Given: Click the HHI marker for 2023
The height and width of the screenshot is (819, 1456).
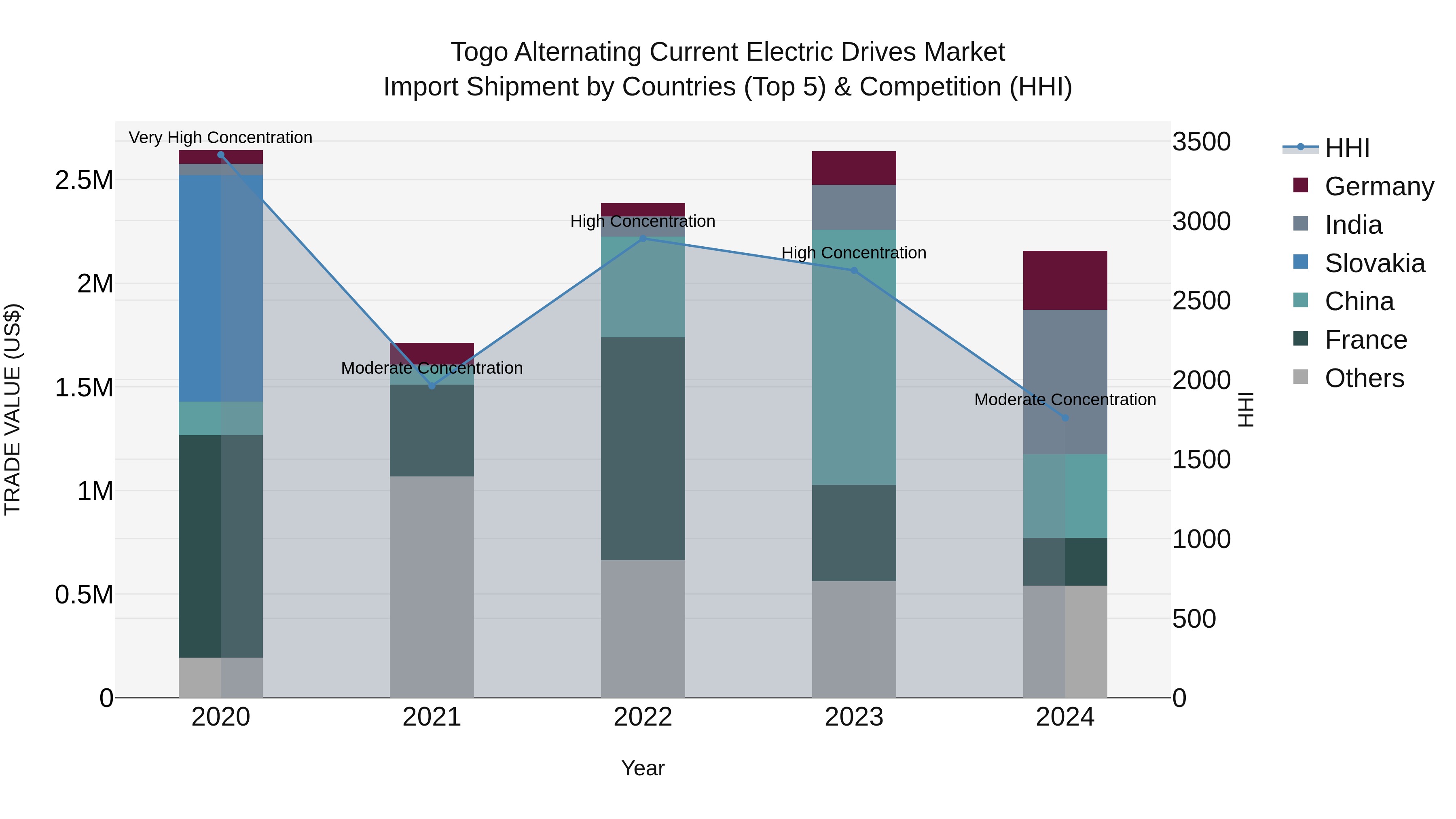Looking at the screenshot, I should coord(854,271).
